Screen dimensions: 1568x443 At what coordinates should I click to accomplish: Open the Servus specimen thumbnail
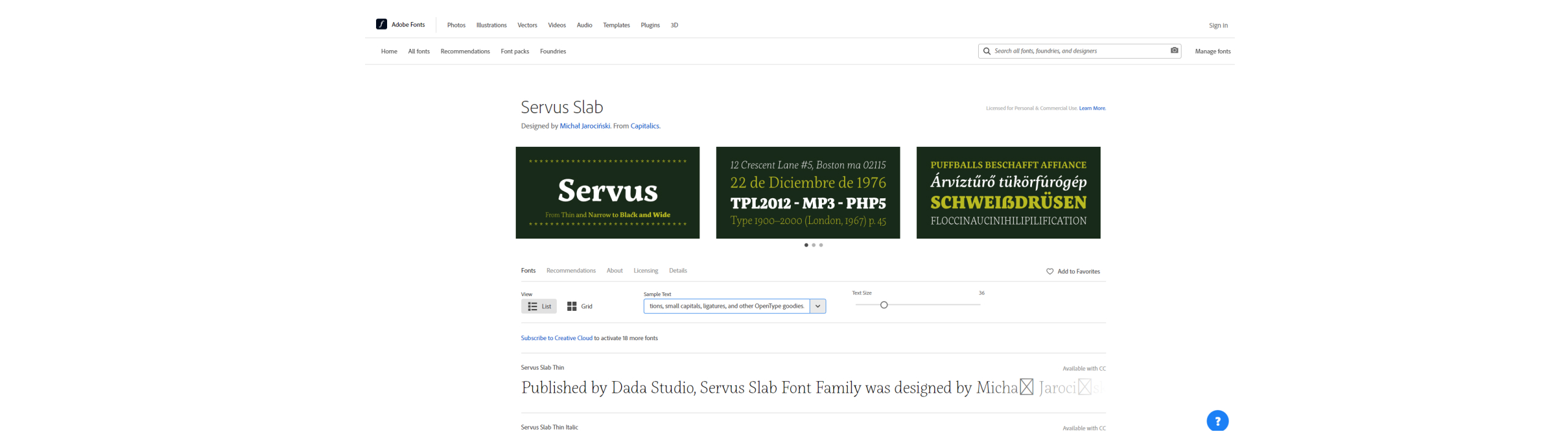click(x=607, y=193)
